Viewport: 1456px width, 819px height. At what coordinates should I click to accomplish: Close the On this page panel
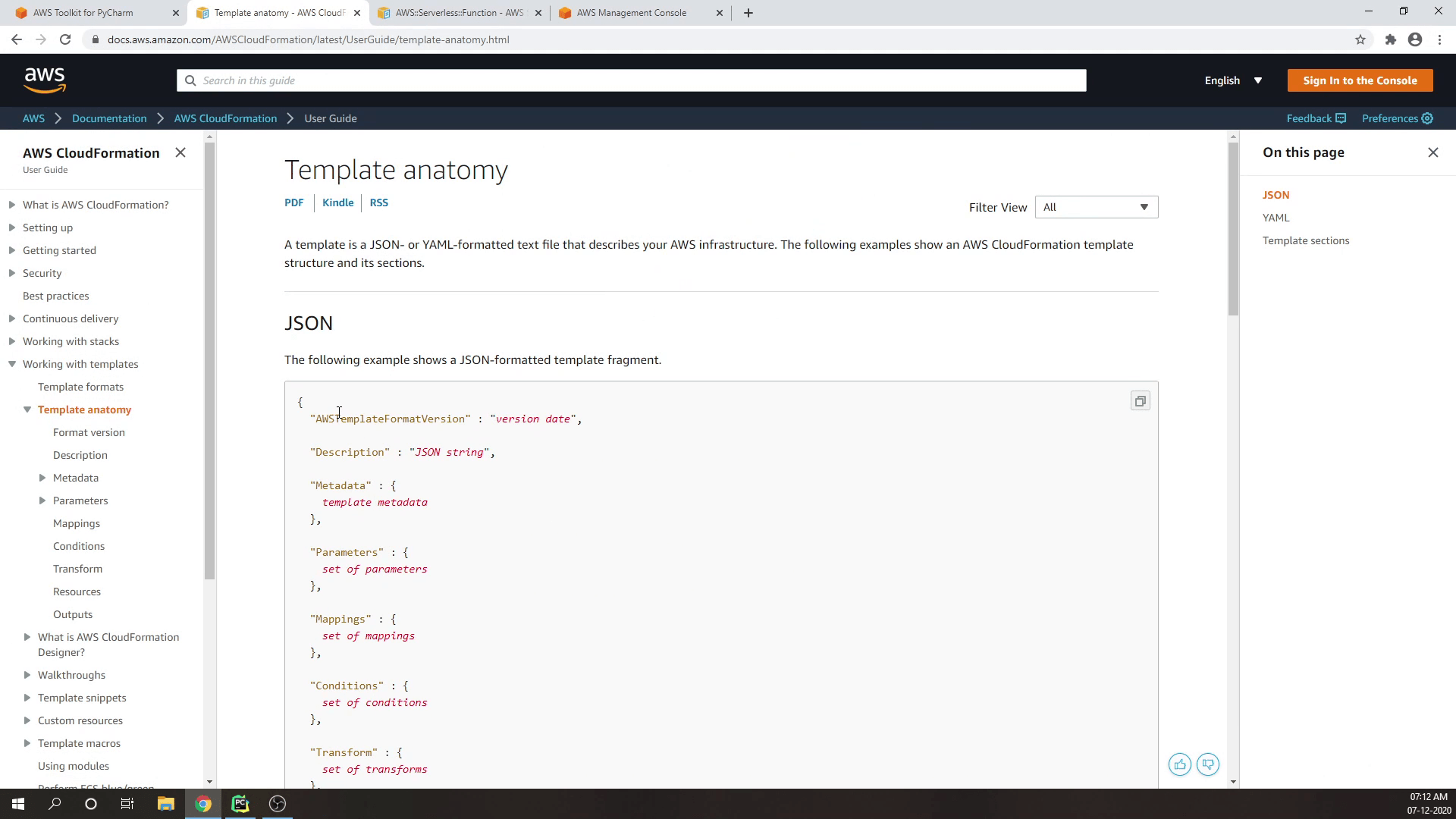click(1432, 152)
